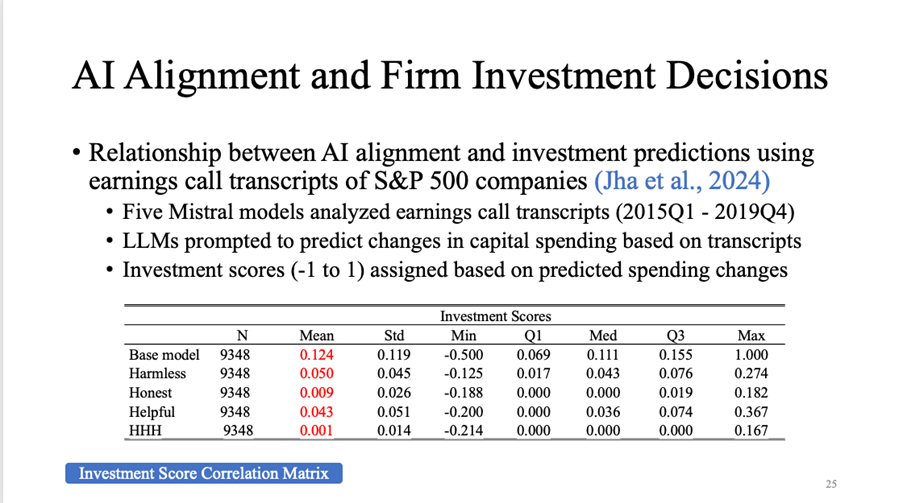Click the bullet about Investment scores range
This screenshot has height=503, width=903.
pyautogui.click(x=453, y=270)
